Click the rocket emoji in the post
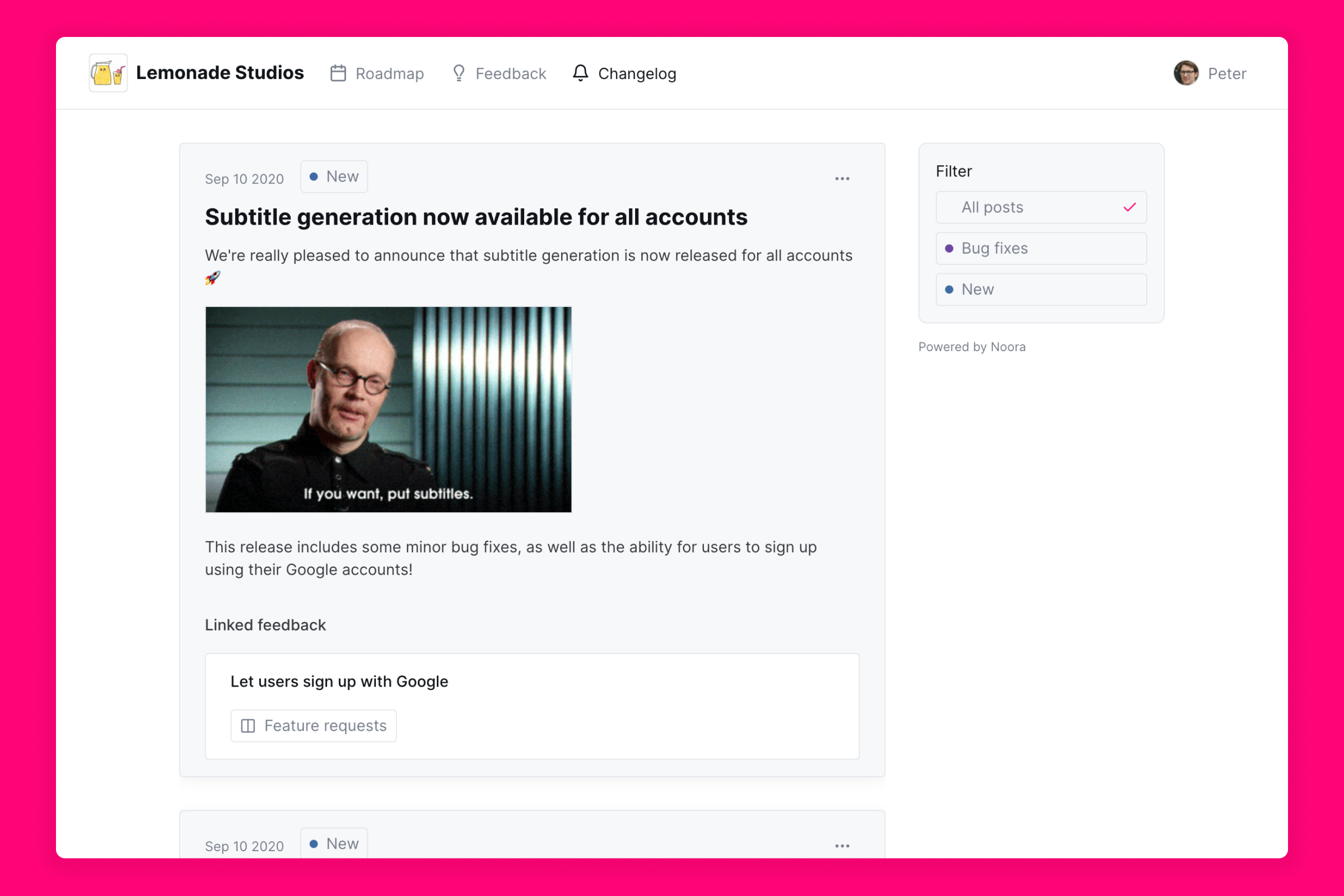The width and height of the screenshot is (1344, 896). point(213,278)
